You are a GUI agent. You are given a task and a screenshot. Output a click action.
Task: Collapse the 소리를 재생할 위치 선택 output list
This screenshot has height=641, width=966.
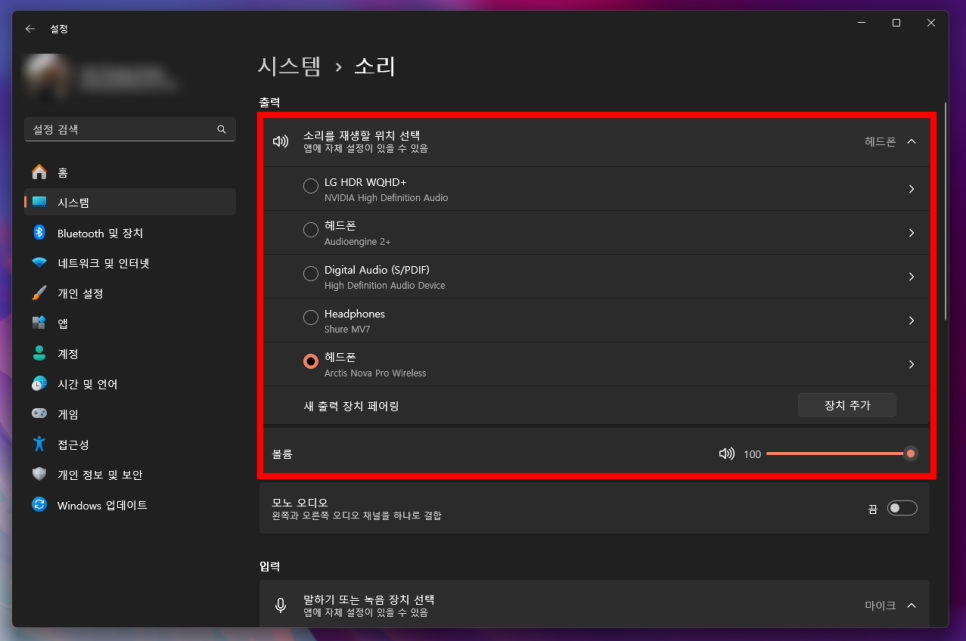pyautogui.click(x=912, y=142)
